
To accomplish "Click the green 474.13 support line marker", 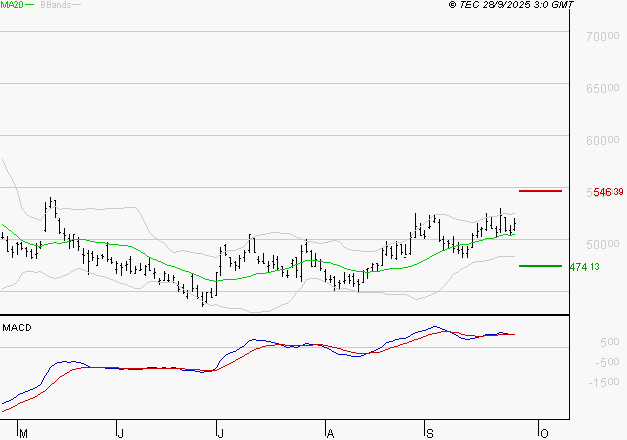I will [540, 266].
